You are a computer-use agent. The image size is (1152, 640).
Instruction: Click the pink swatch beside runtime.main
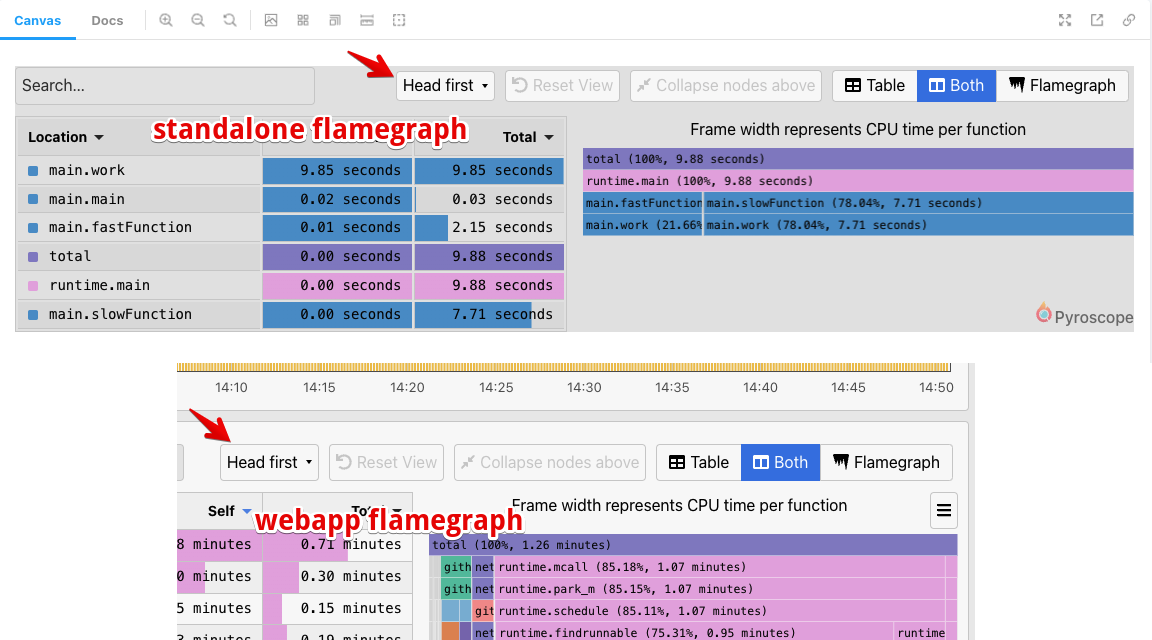point(33,285)
